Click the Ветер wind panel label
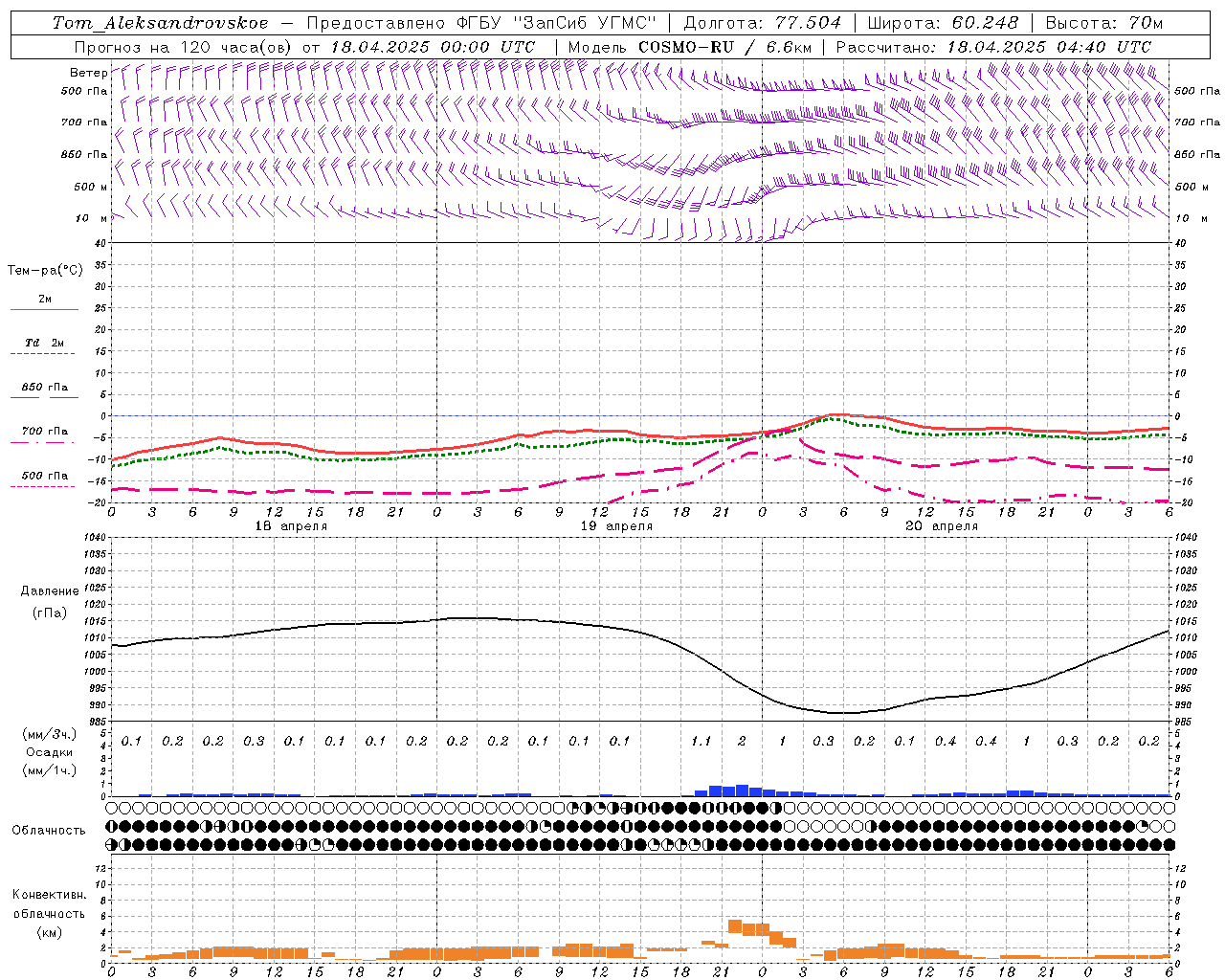Screen dimensions: 1225x980 pos(88,73)
